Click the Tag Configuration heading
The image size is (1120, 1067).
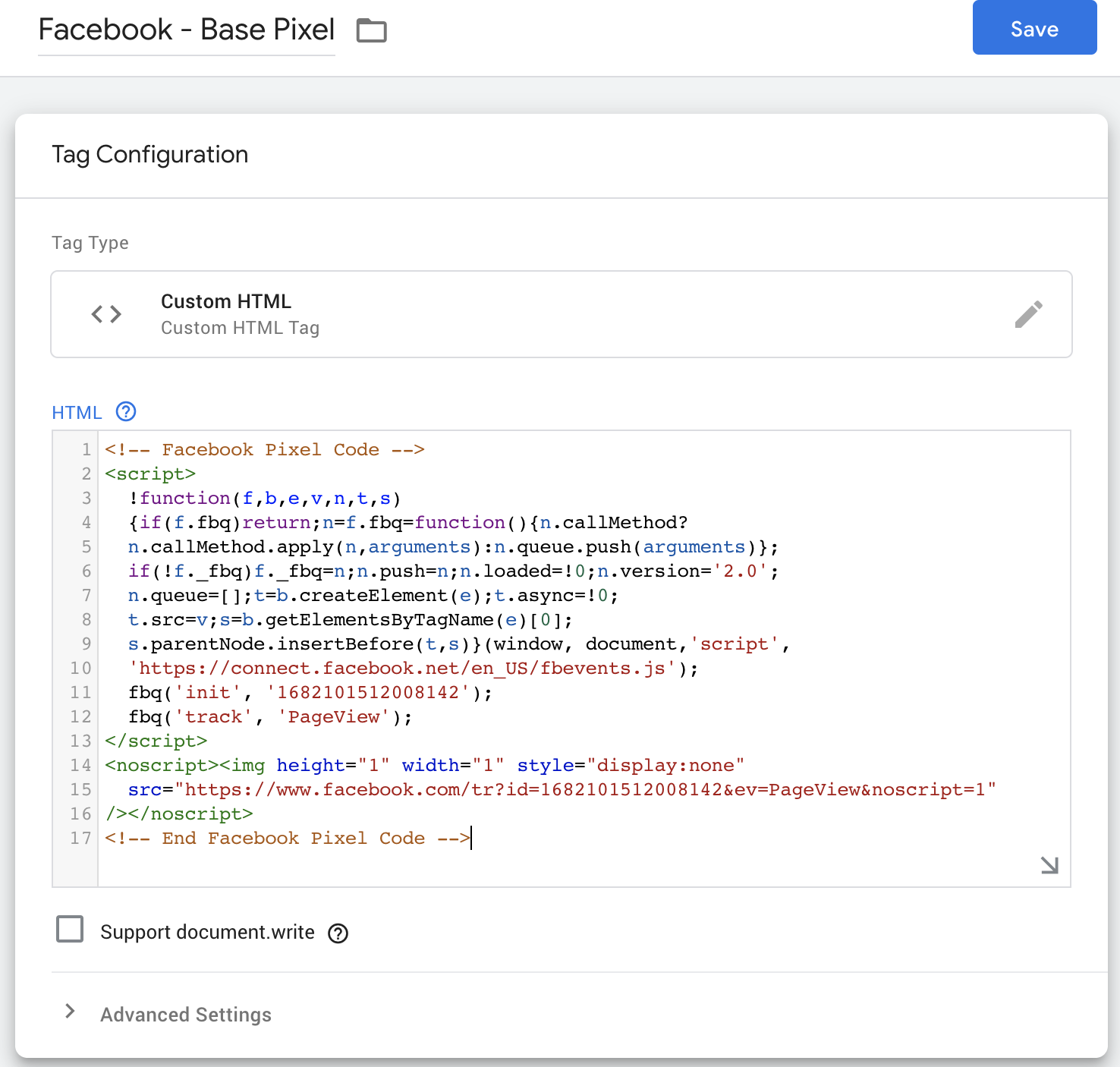point(150,154)
